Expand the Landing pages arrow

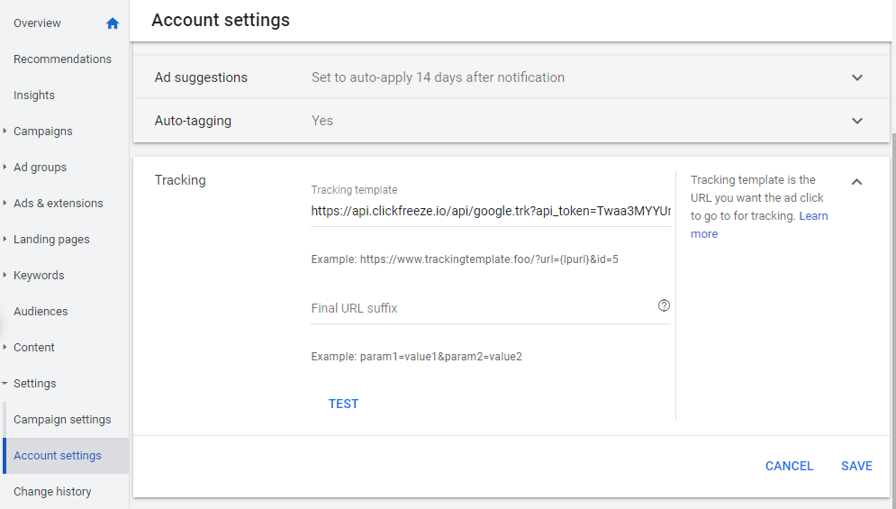pos(5,239)
